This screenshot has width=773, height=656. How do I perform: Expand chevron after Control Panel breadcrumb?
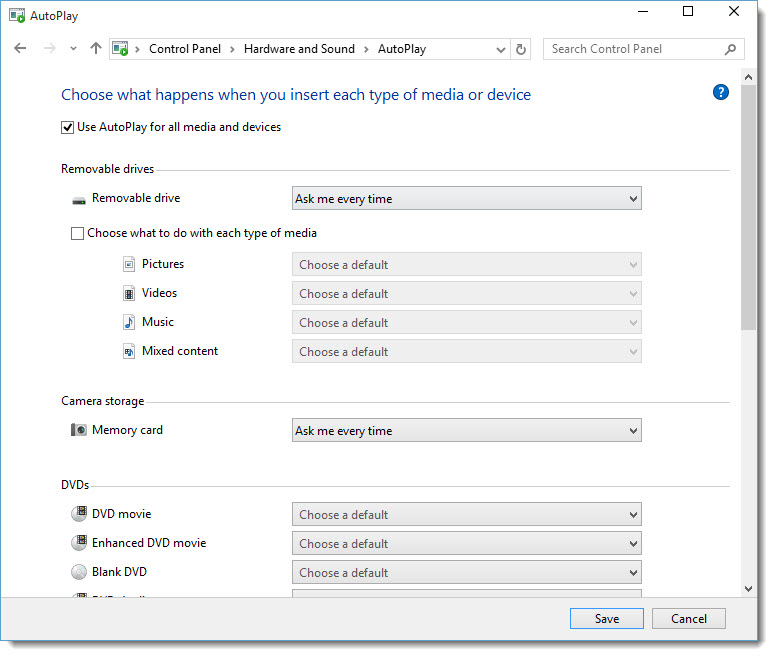click(232, 49)
